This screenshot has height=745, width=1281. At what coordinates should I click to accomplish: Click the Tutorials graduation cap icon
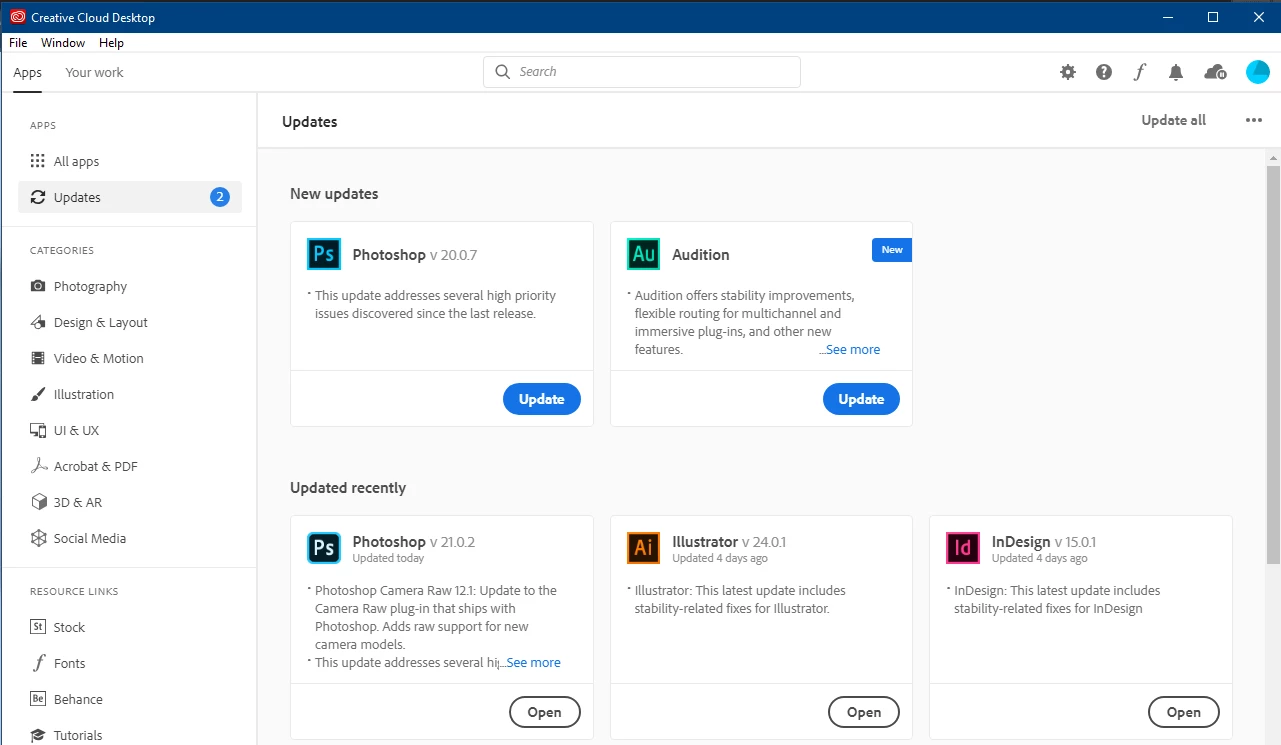coord(38,735)
